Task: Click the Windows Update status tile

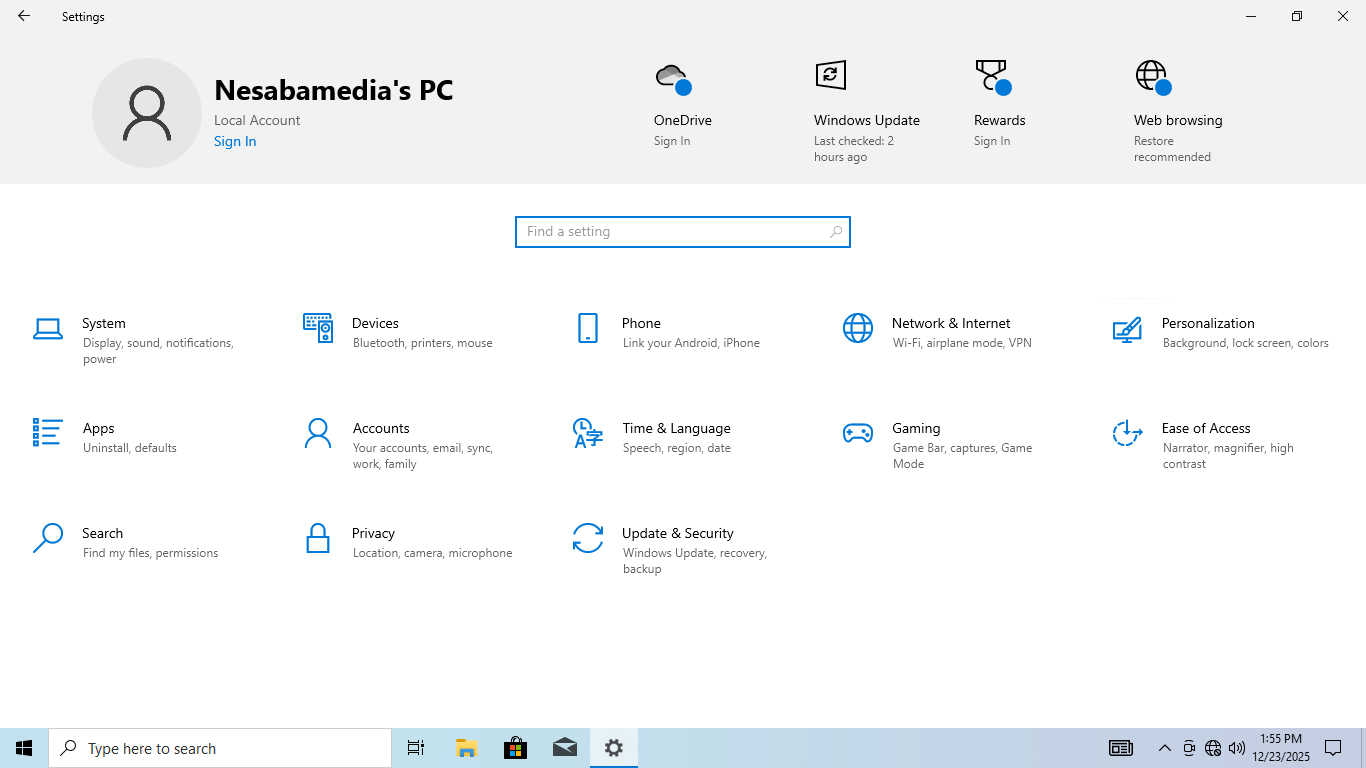Action: (866, 120)
